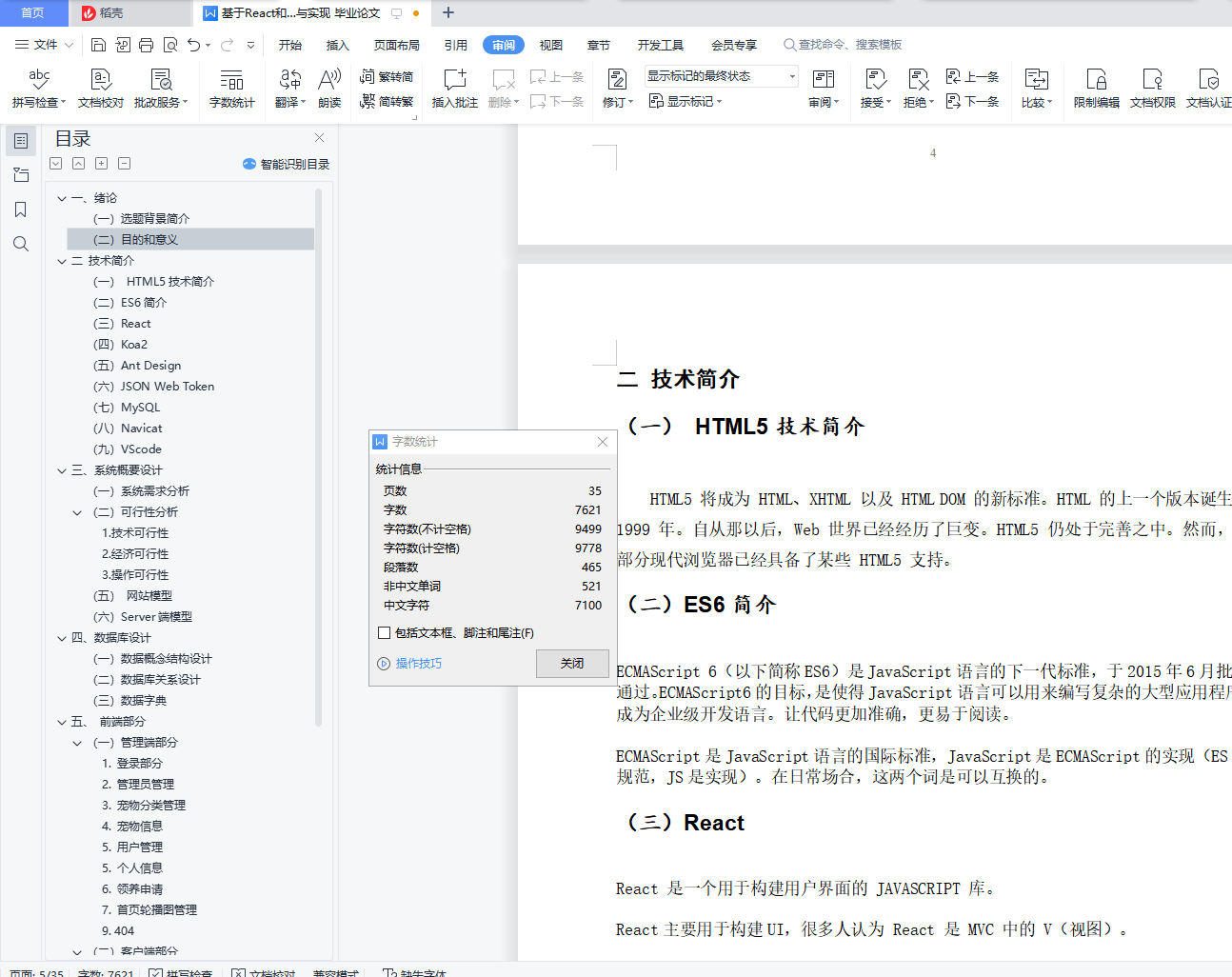This screenshot has width=1232, height=977.
Task: Open the 字数统计 word count tool
Action: [x=232, y=89]
